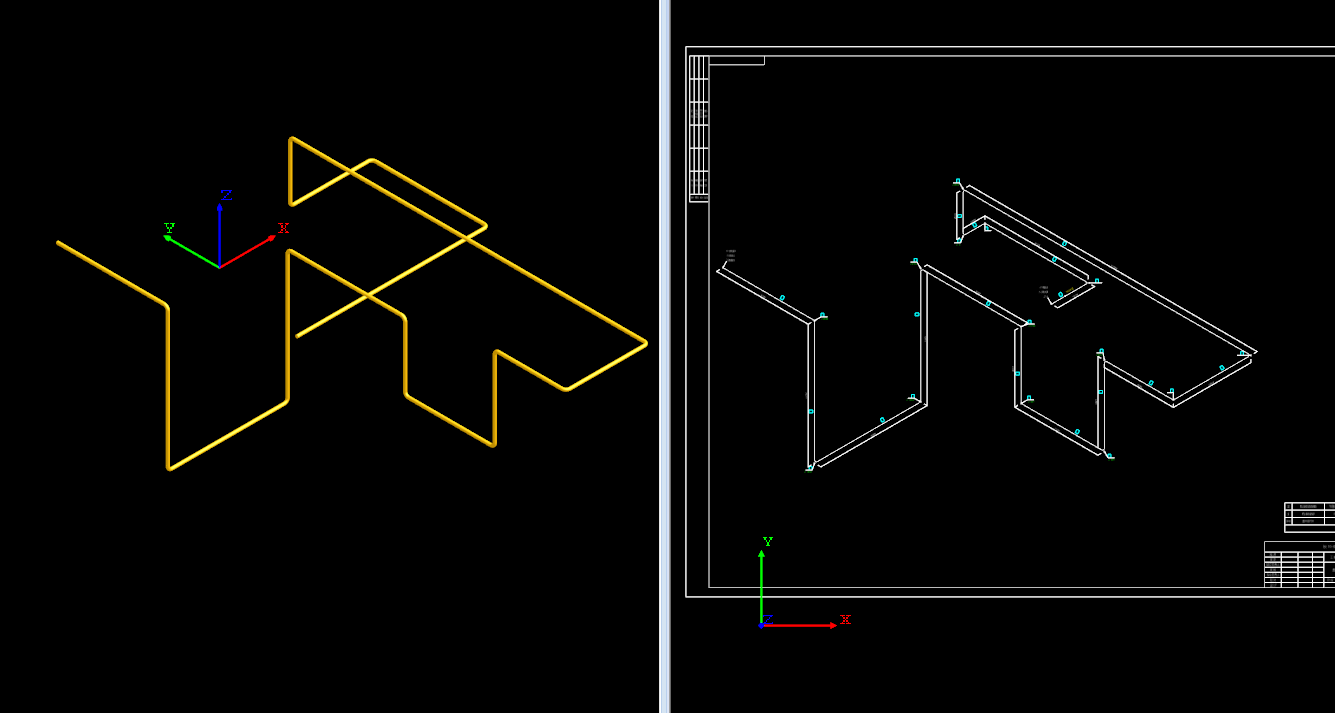Viewport: 1335px width, 713px height.
Task: Select the small box at the frame's top-left corner
Action: (736, 61)
